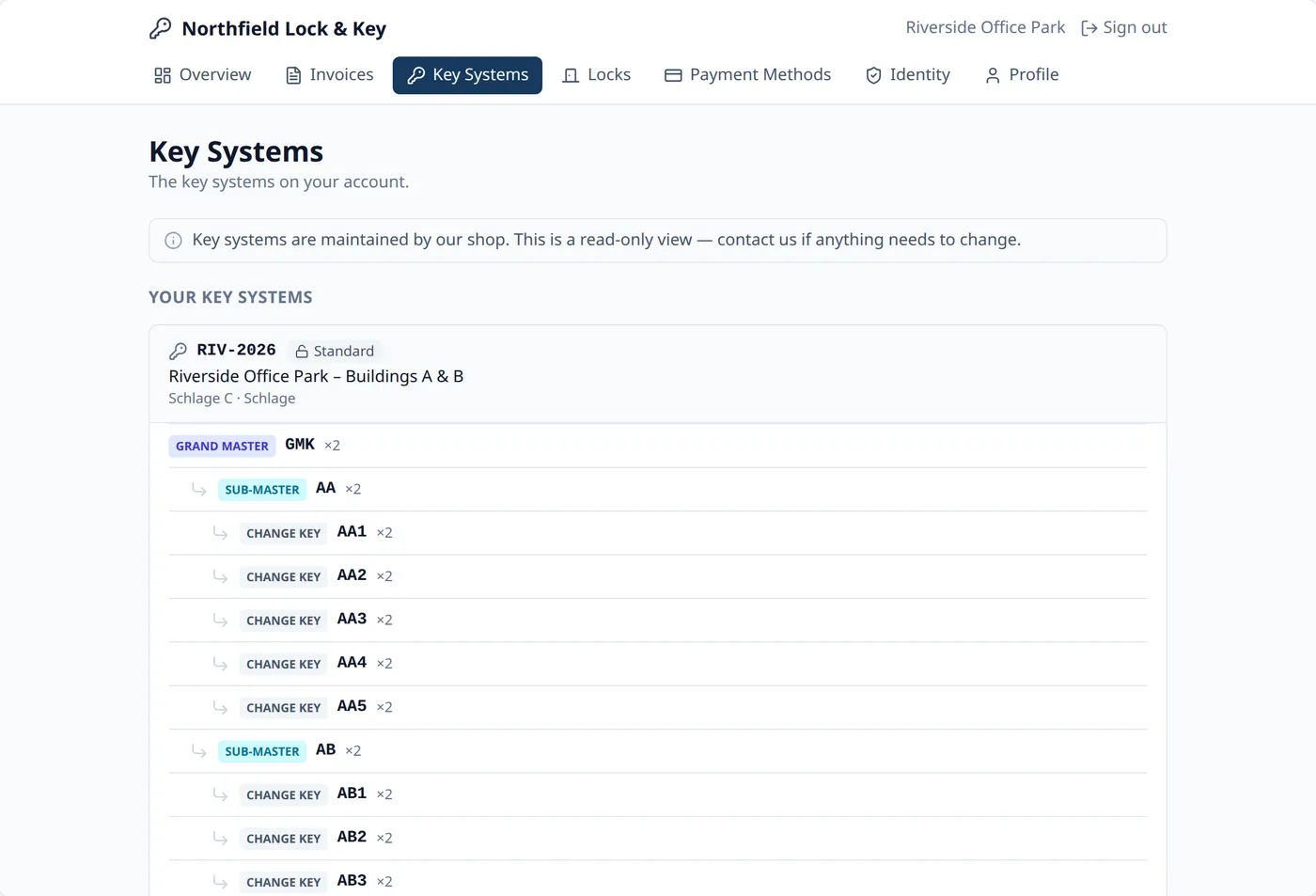This screenshot has width=1316, height=896.
Task: Select change key AB3
Action: coord(352,881)
